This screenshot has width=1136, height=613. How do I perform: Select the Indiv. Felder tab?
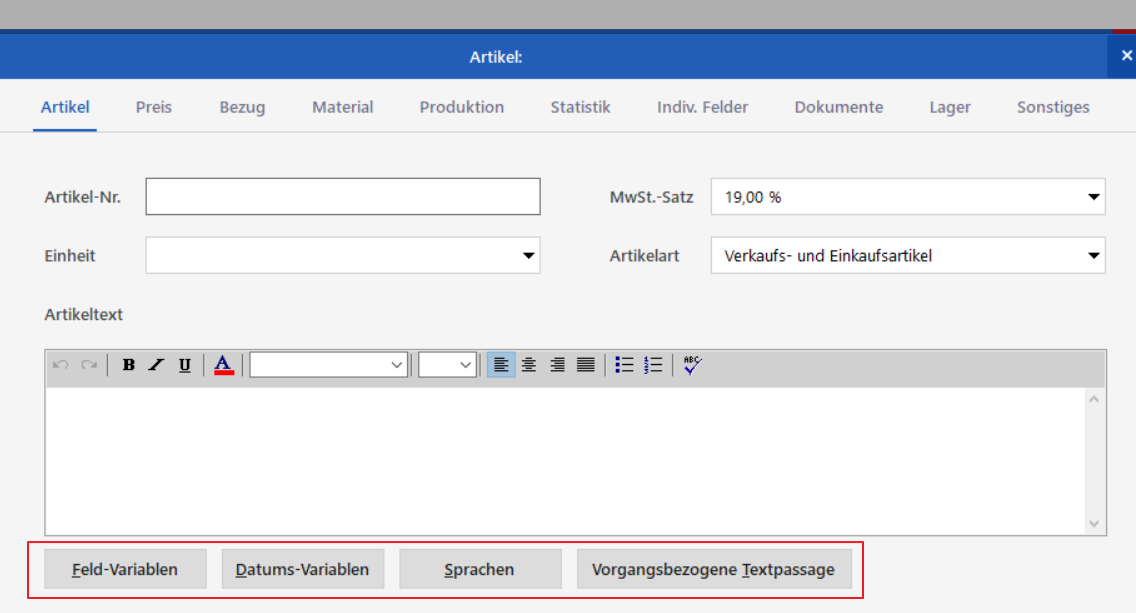point(702,107)
